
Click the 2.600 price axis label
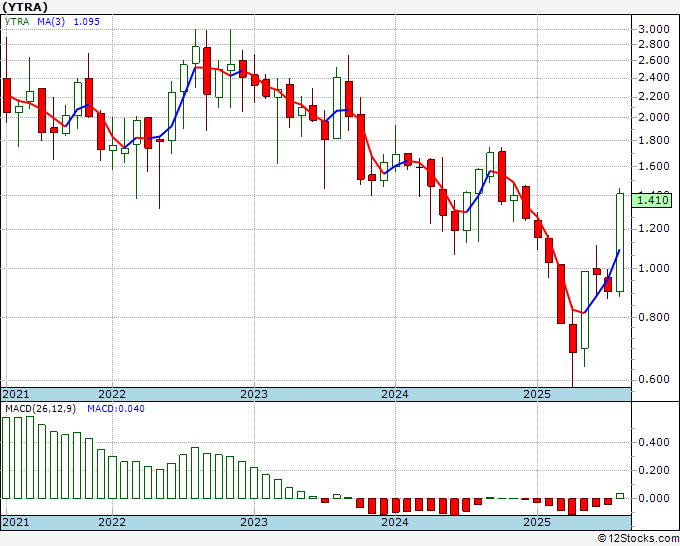pos(654,60)
